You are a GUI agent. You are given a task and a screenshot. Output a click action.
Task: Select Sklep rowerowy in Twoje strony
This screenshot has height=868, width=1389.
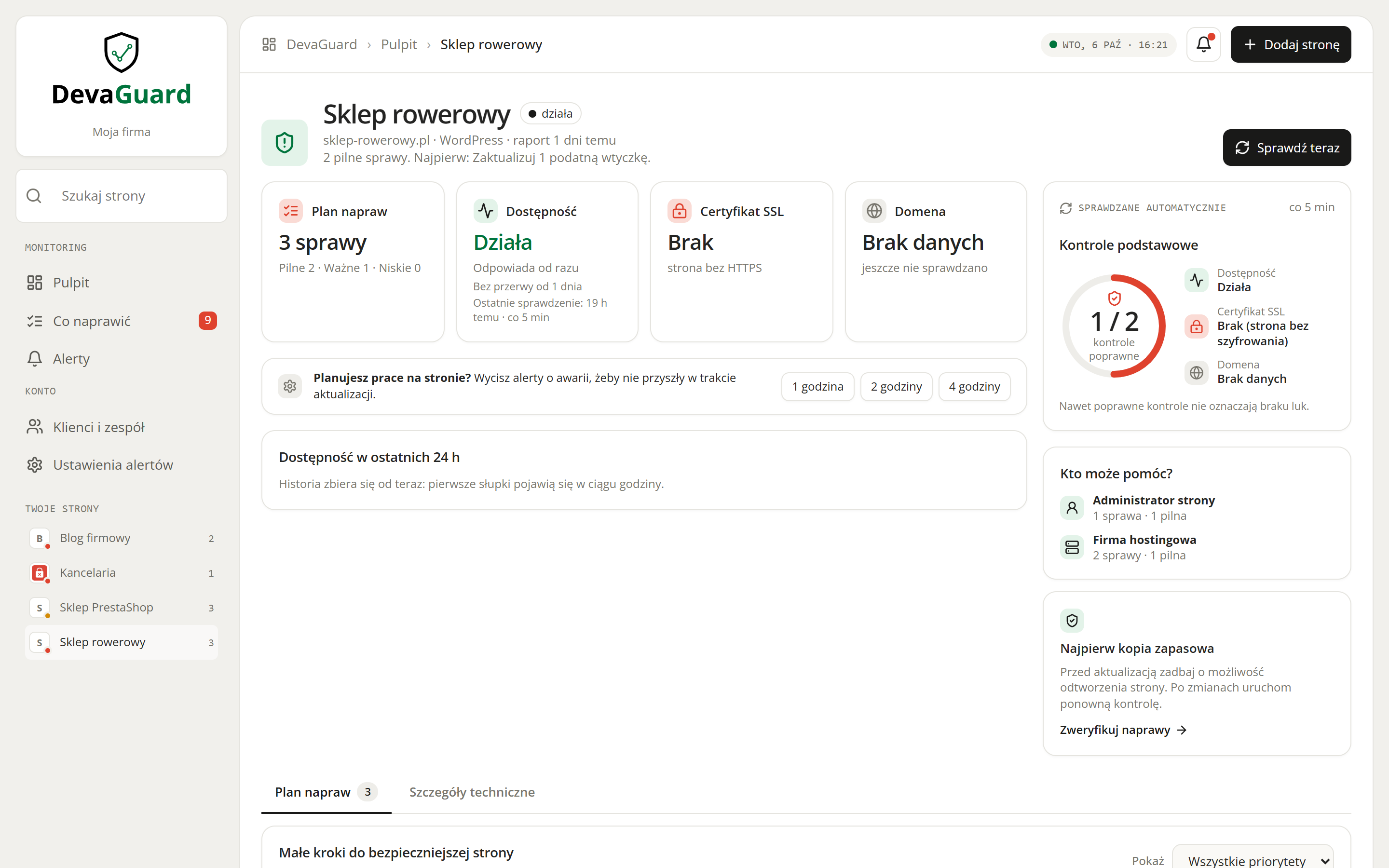point(121,642)
